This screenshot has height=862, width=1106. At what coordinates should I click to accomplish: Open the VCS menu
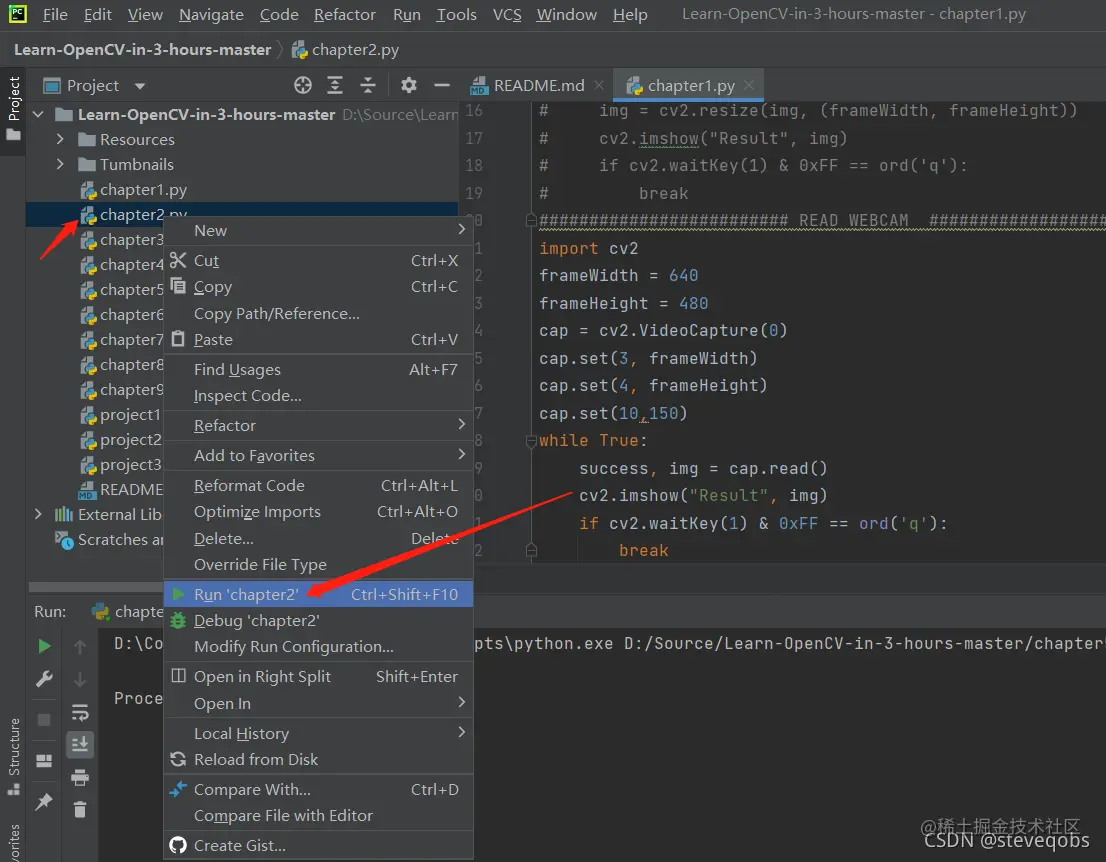click(506, 14)
